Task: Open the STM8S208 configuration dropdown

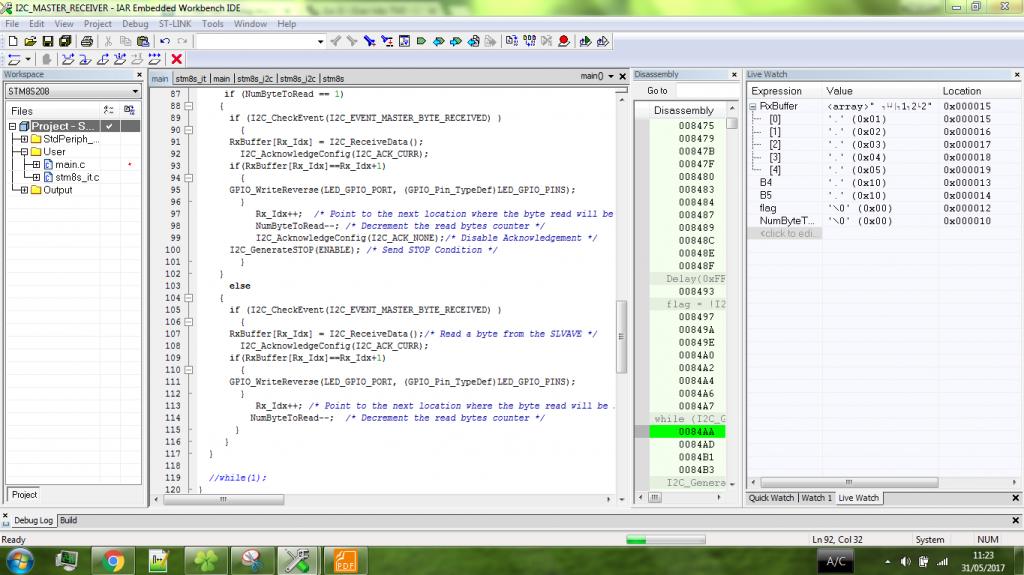Action: pos(134,91)
